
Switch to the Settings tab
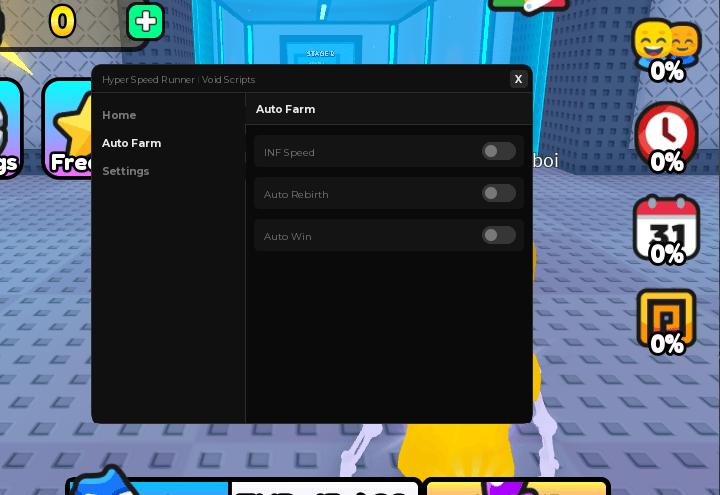(125, 171)
